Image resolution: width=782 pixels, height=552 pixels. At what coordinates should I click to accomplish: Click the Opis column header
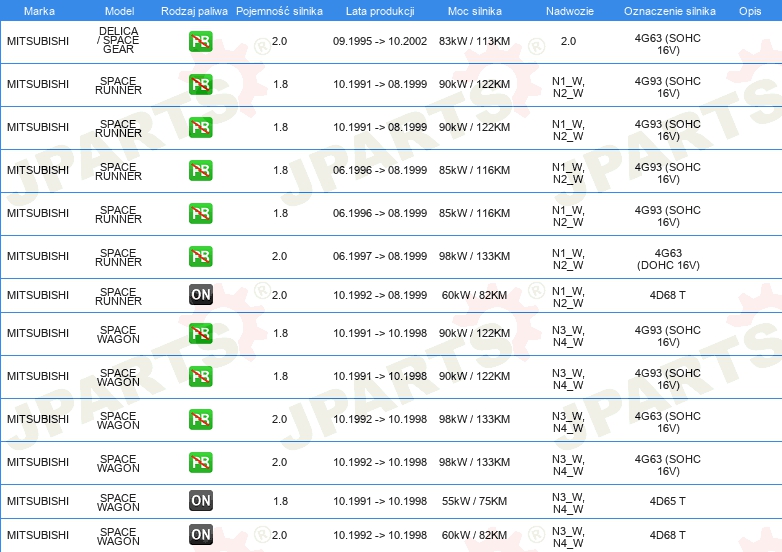(750, 11)
